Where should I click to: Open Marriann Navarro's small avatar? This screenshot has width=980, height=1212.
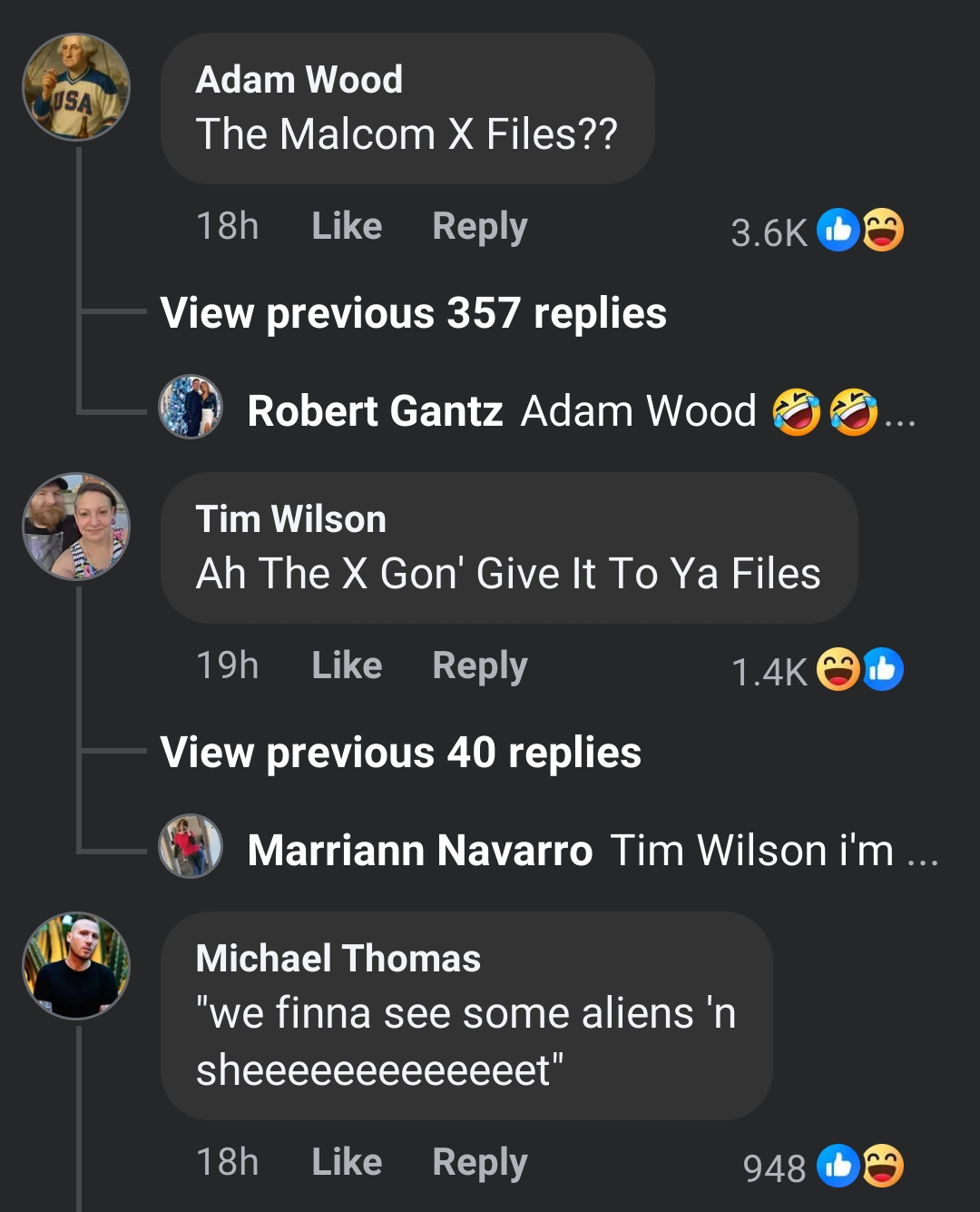(x=191, y=846)
